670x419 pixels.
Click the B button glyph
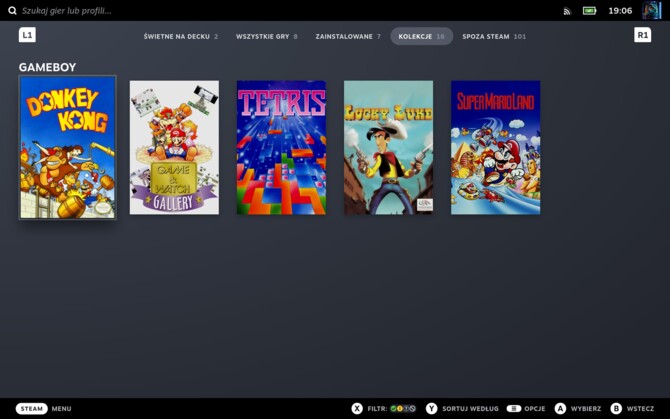tap(616, 409)
